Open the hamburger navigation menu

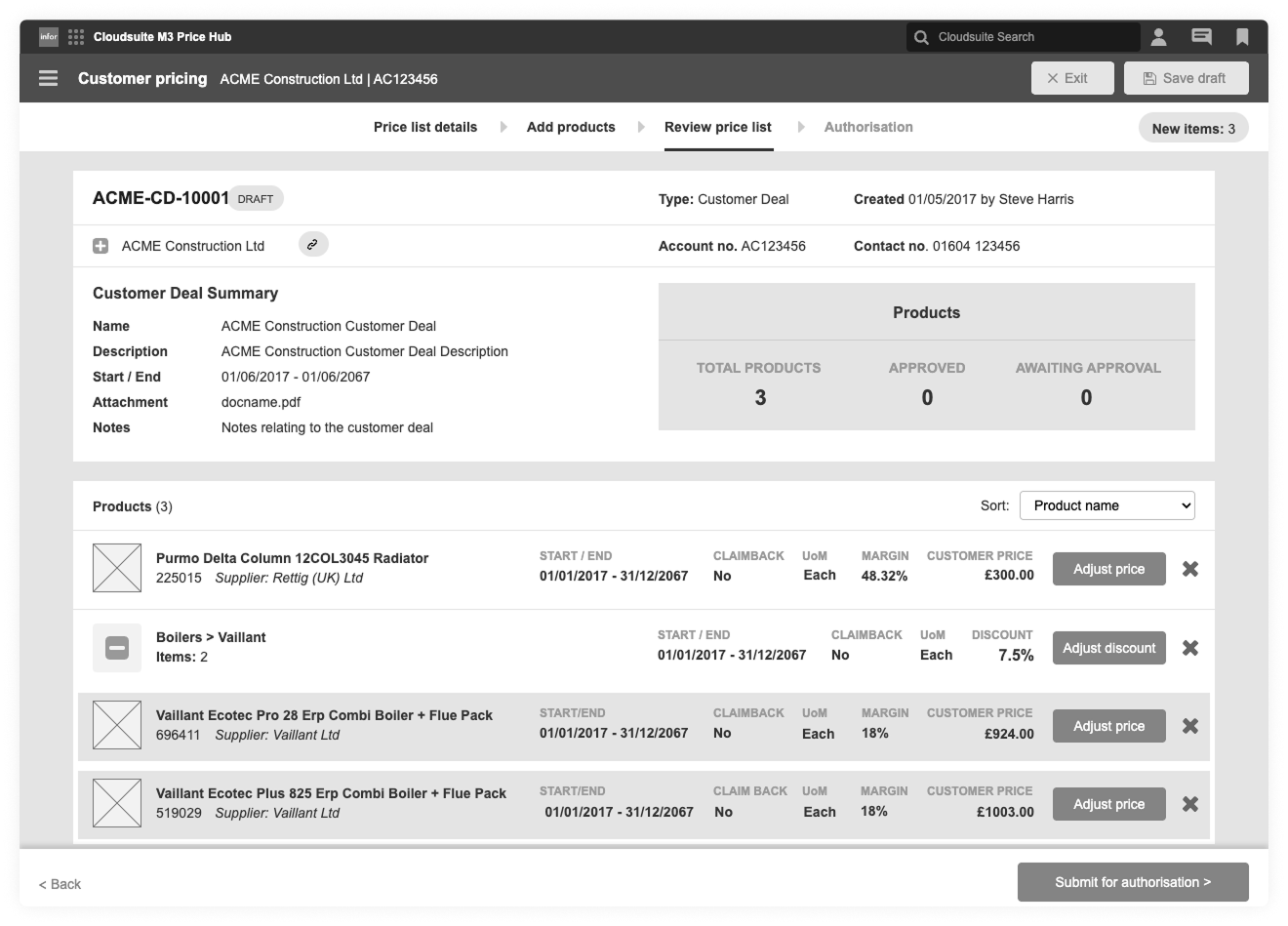click(x=48, y=78)
